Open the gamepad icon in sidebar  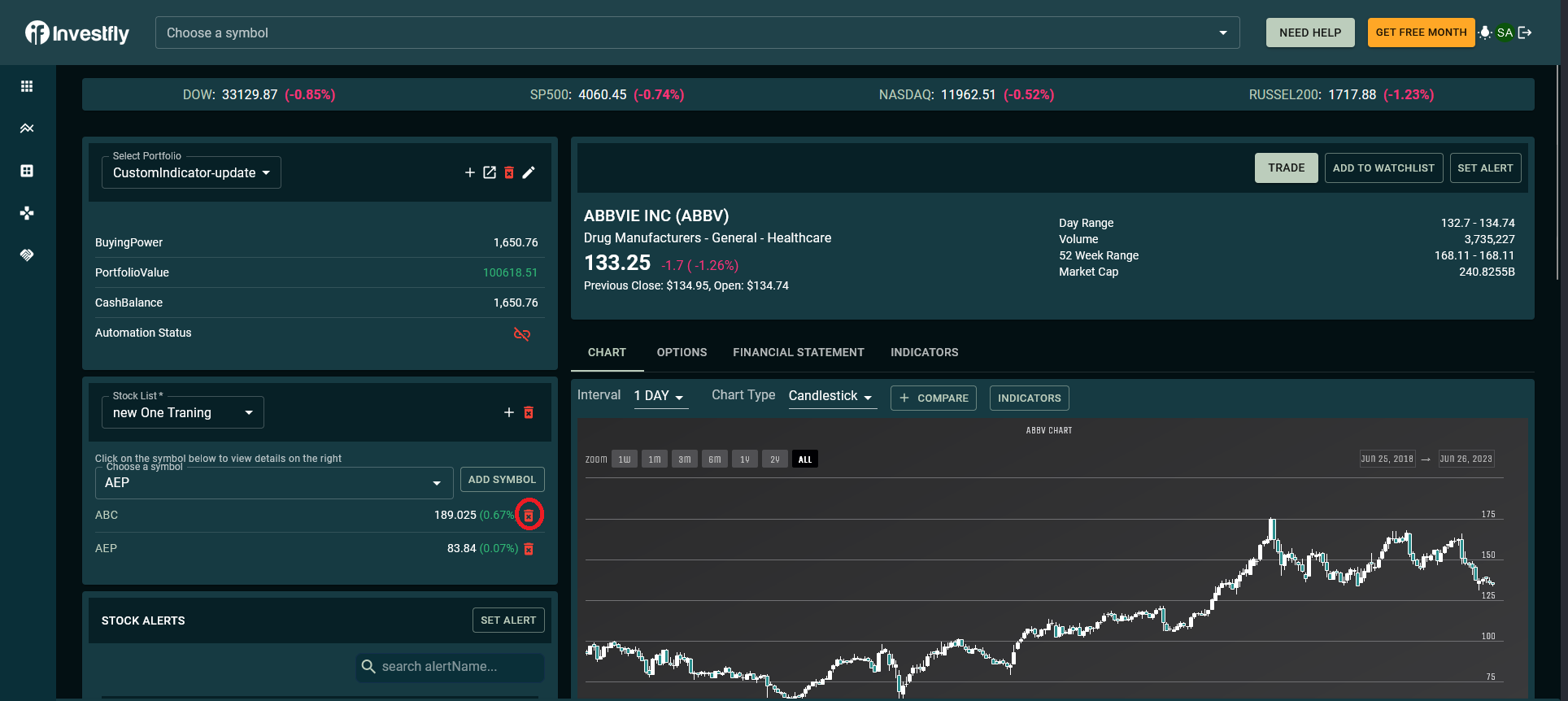27,213
